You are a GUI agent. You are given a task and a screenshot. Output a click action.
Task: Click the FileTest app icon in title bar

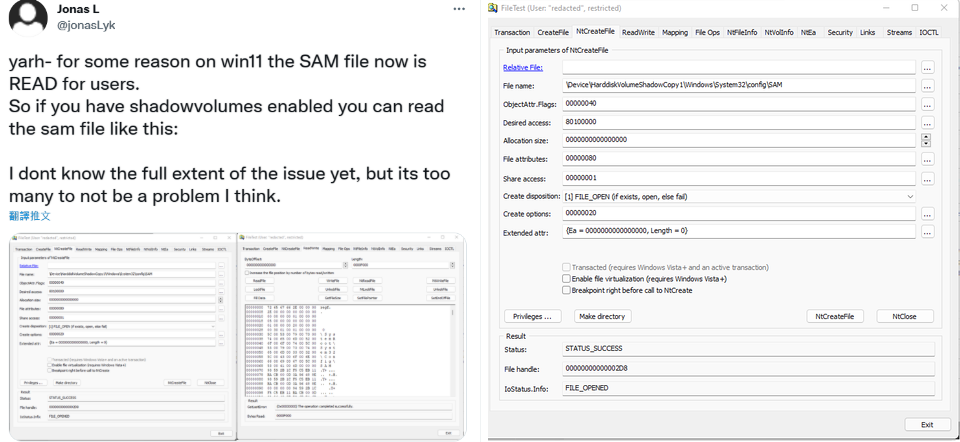pyautogui.click(x=493, y=8)
